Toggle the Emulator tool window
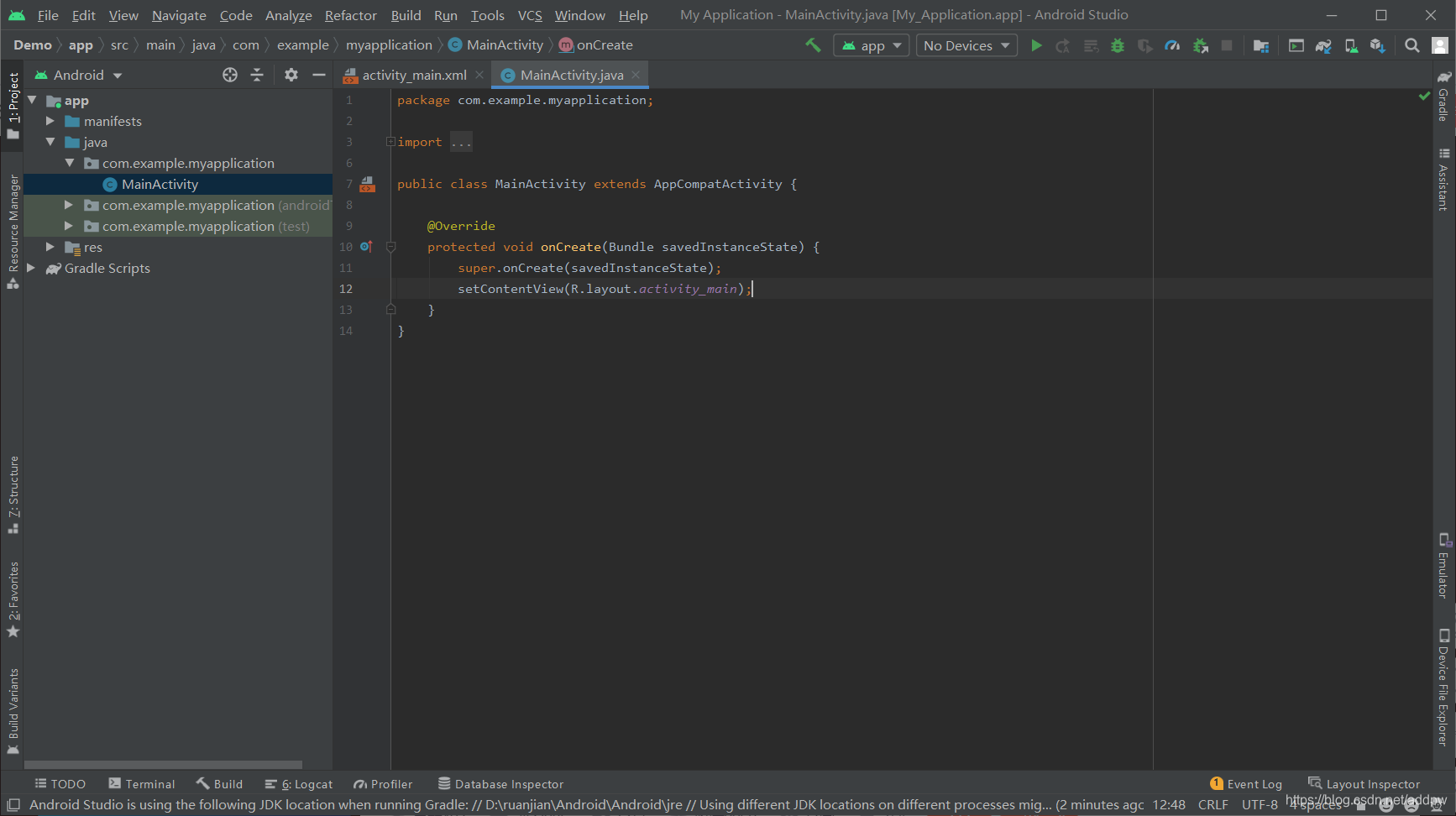This screenshot has height=816, width=1456. [1443, 565]
